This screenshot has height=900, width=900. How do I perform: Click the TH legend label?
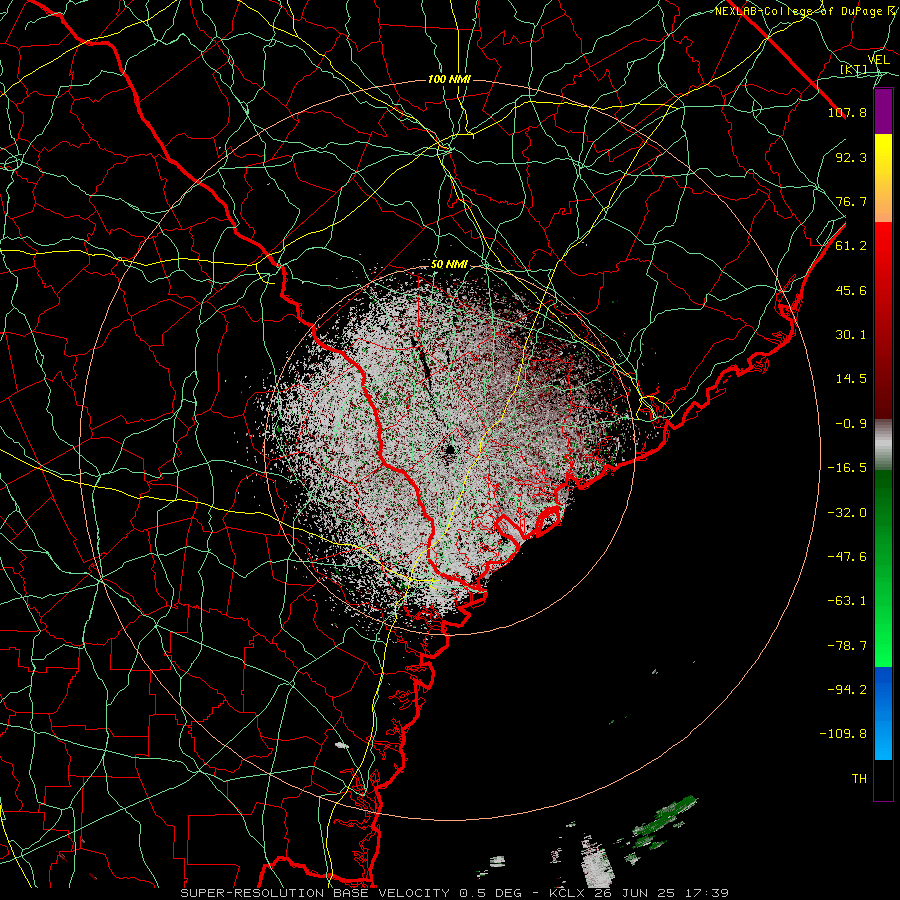(859, 779)
